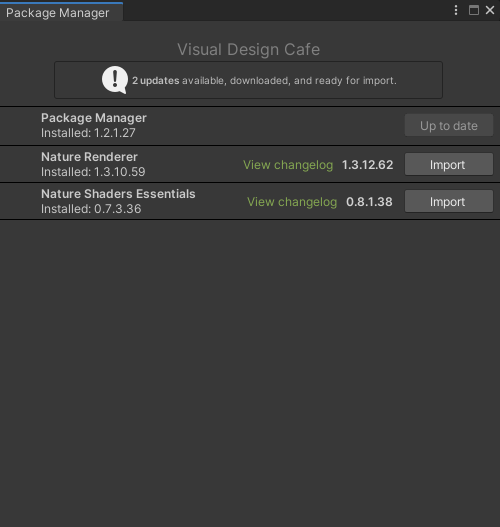
Task: Close the Package Manager window
Action: click(490, 10)
